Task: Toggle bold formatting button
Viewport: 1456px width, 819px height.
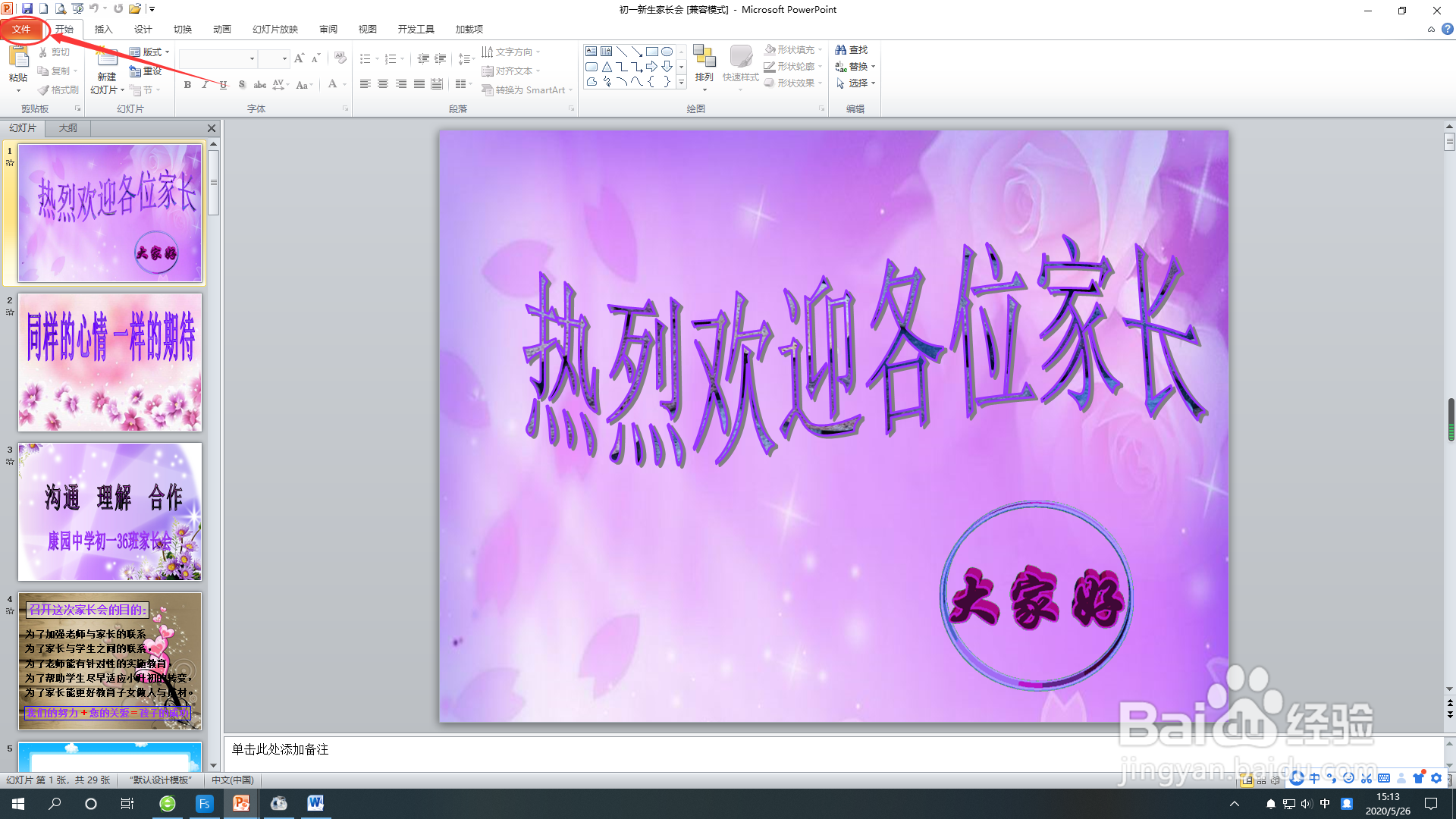Action: pos(187,85)
